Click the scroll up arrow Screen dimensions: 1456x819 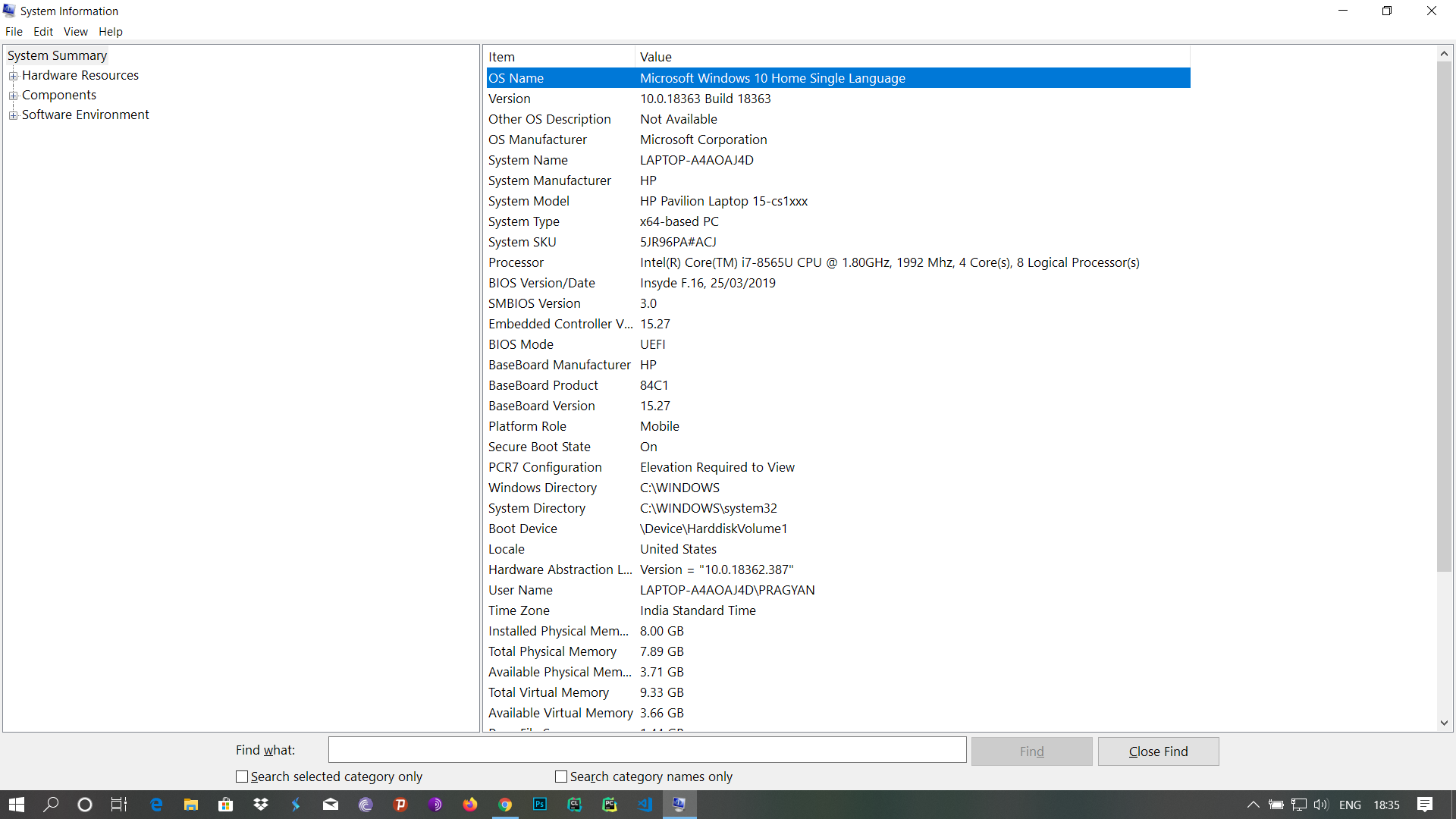(1444, 54)
